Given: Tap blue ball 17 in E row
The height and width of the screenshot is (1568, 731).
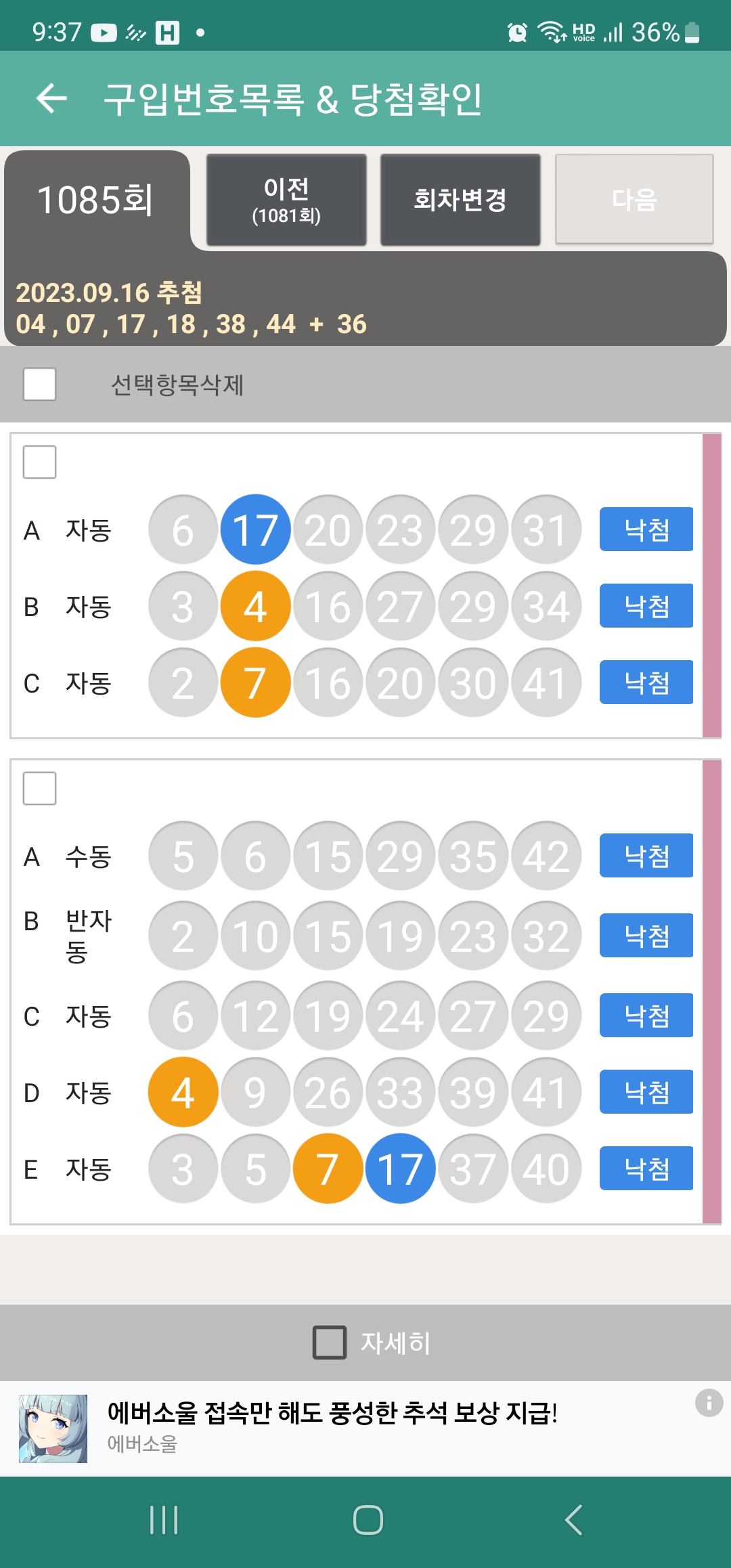Looking at the screenshot, I should click(x=400, y=1169).
